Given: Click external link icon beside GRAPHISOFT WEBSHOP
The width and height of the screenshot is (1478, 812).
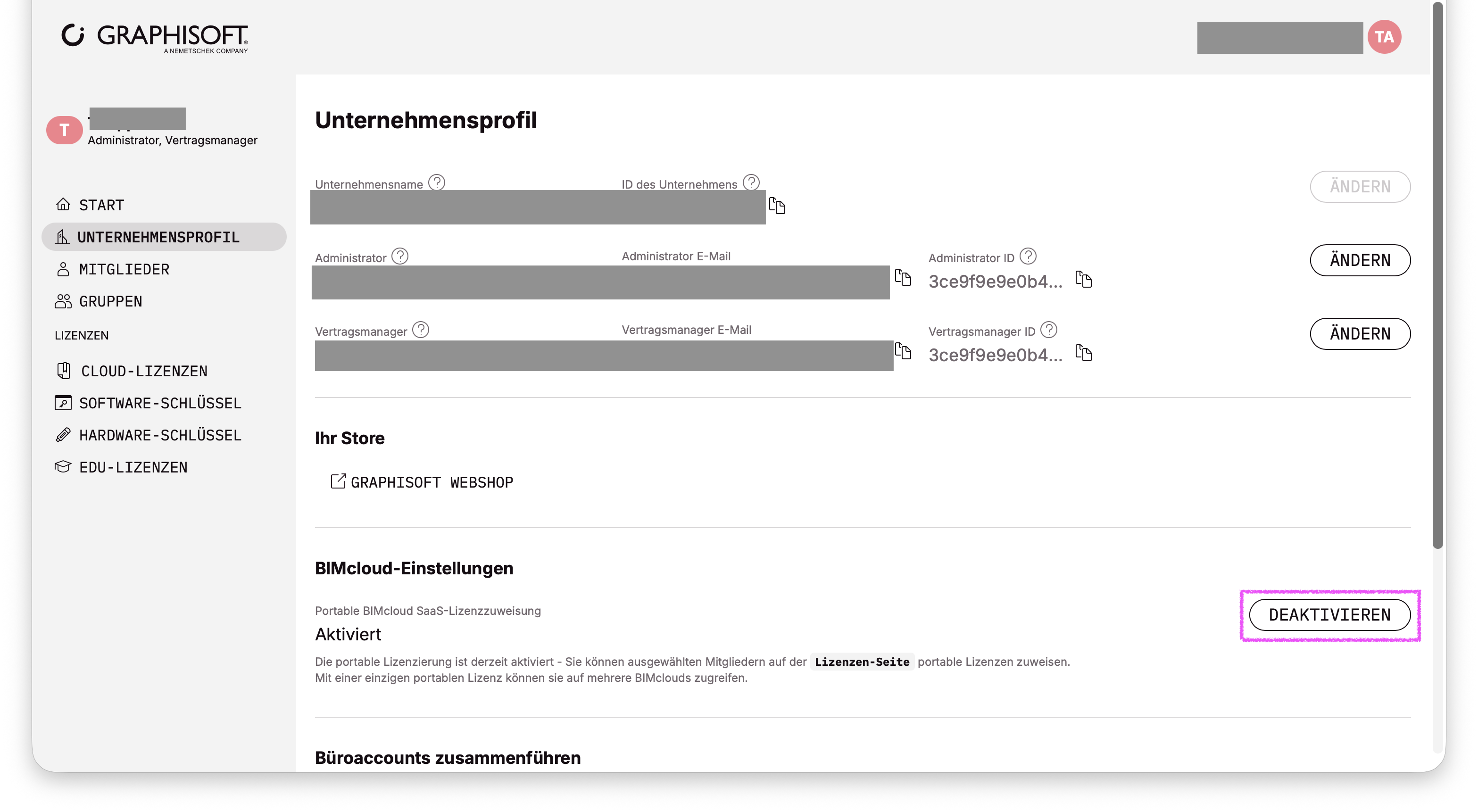Looking at the screenshot, I should [x=338, y=481].
